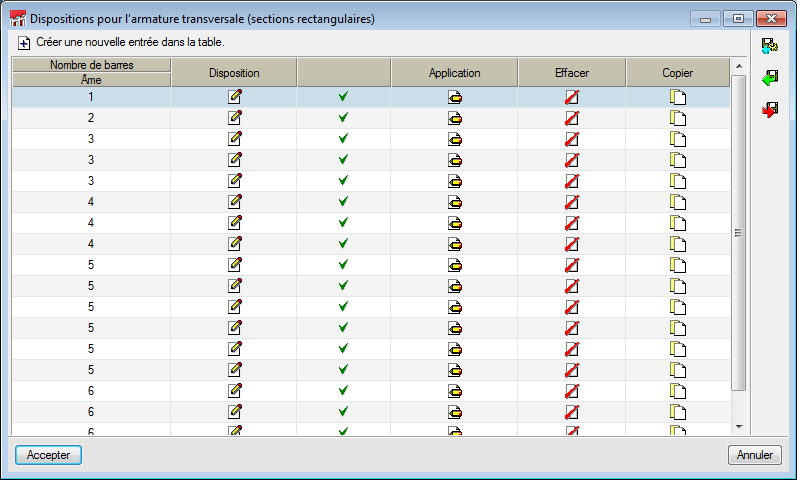Viewport: 797px width, 480px height.
Task: Click the app icon in the title bar
Action: pos(18,19)
